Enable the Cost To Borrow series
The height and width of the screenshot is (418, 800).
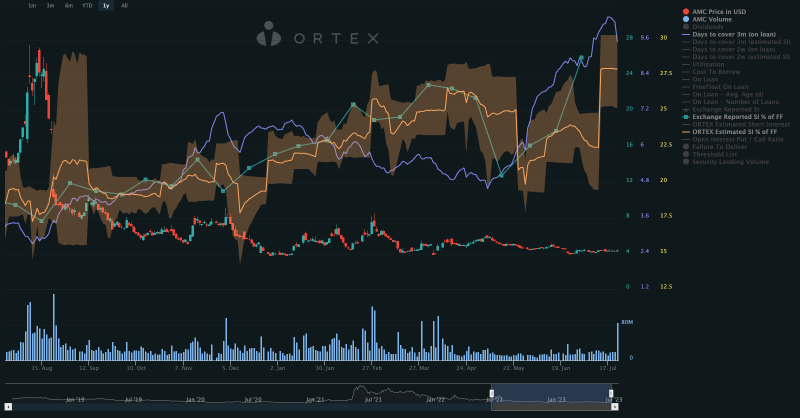pyautogui.click(x=711, y=72)
